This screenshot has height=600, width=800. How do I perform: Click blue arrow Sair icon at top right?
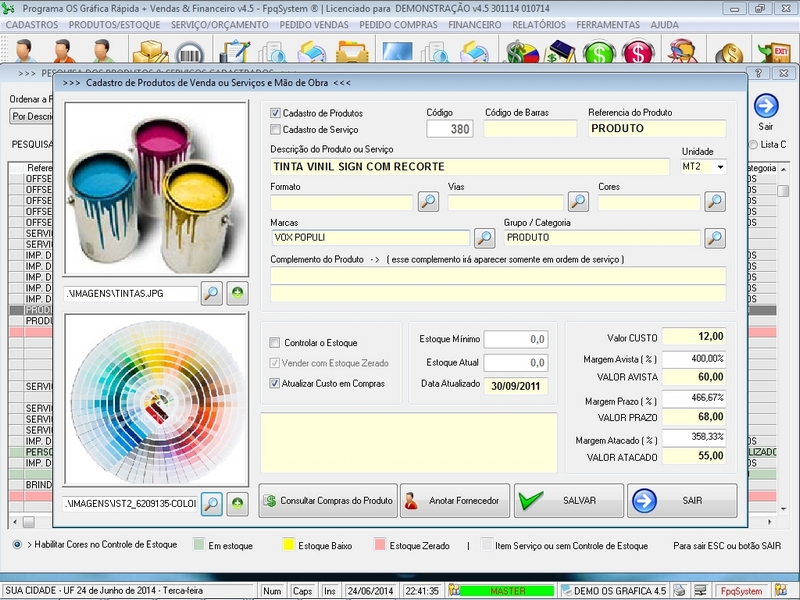pyautogui.click(x=766, y=106)
